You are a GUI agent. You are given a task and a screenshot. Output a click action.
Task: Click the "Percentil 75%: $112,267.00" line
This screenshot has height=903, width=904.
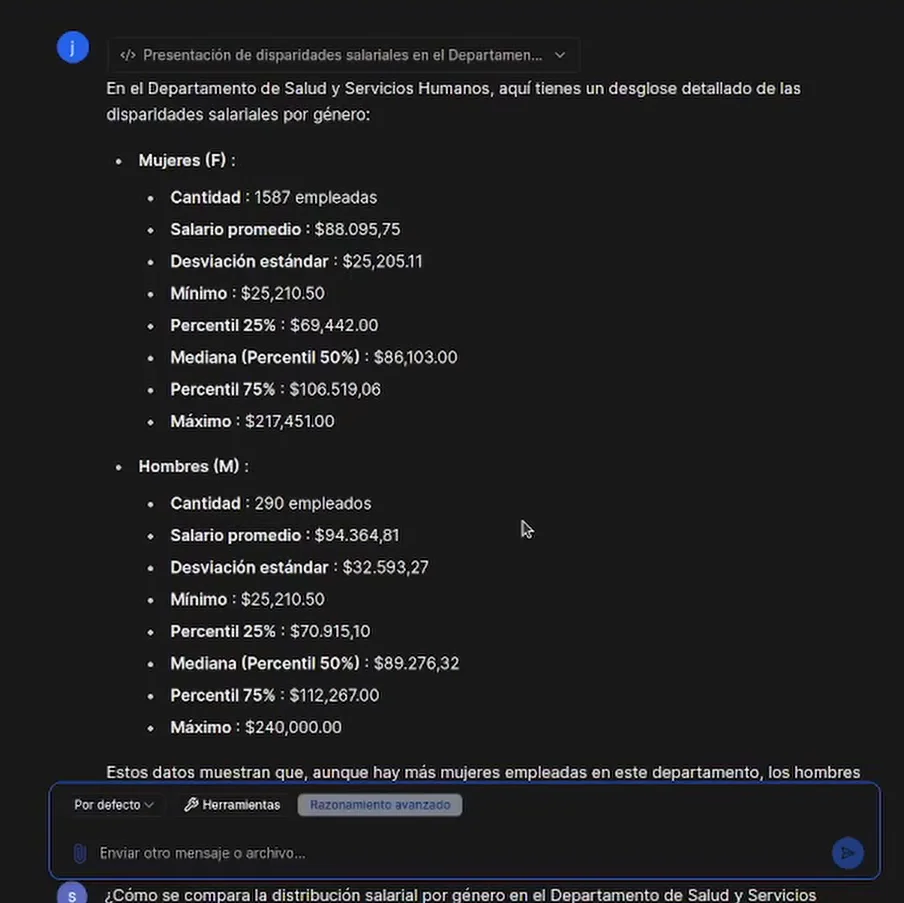tap(274, 695)
